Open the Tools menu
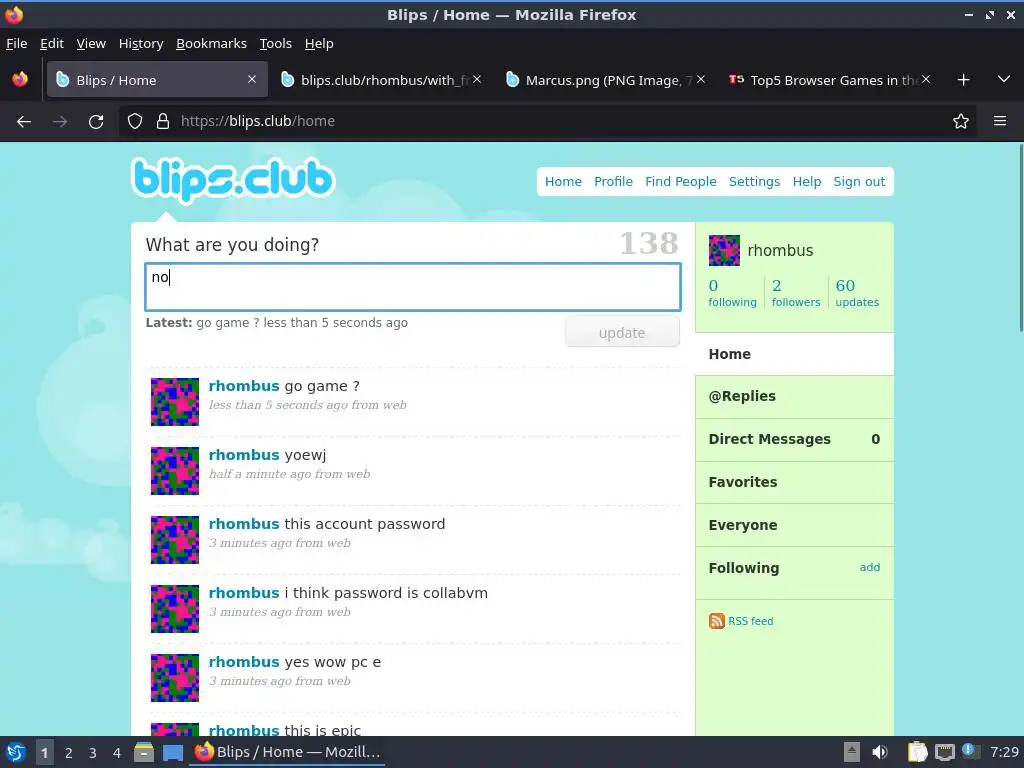This screenshot has height=768, width=1024. pos(276,44)
